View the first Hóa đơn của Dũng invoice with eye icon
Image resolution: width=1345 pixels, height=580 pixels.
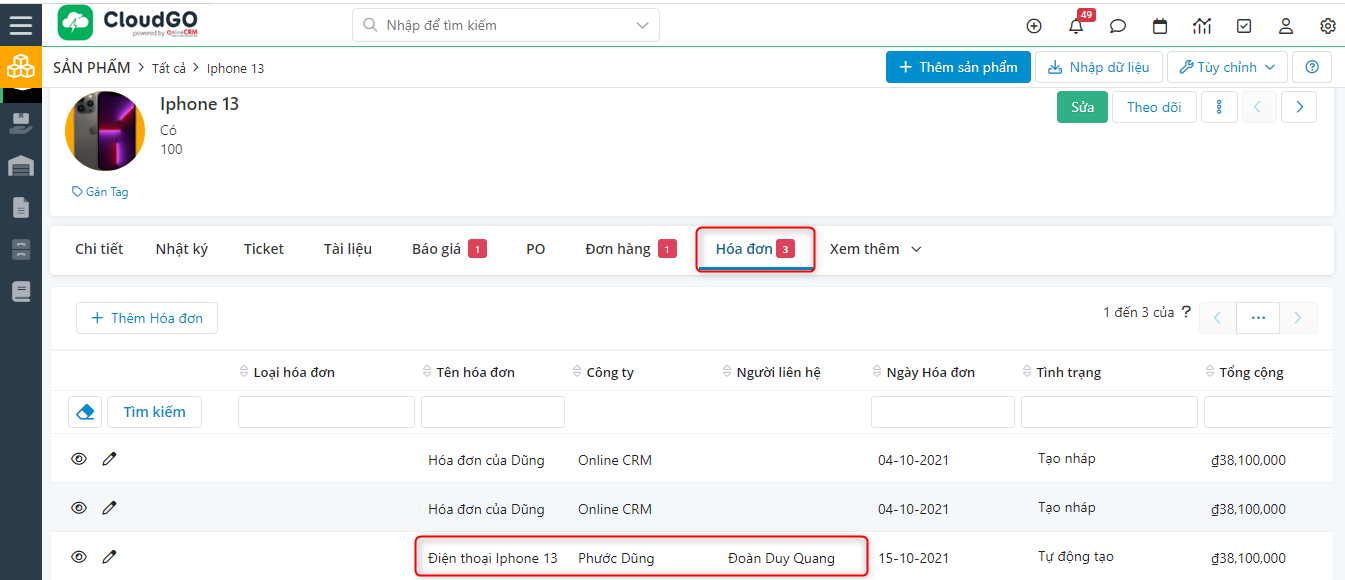[79, 459]
